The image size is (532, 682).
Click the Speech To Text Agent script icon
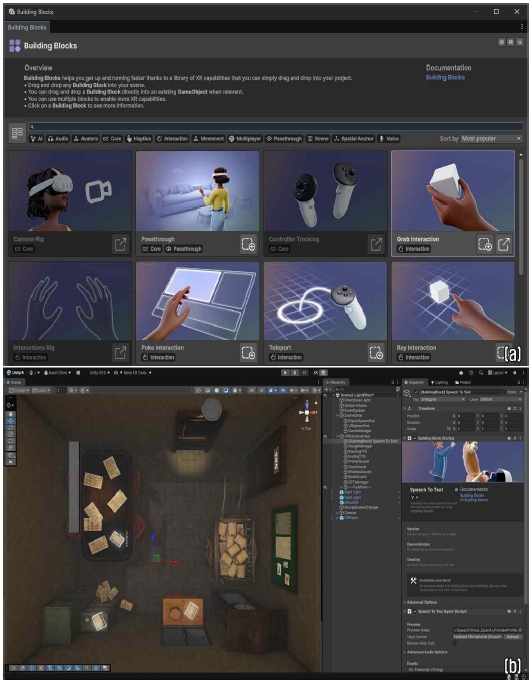point(409,612)
